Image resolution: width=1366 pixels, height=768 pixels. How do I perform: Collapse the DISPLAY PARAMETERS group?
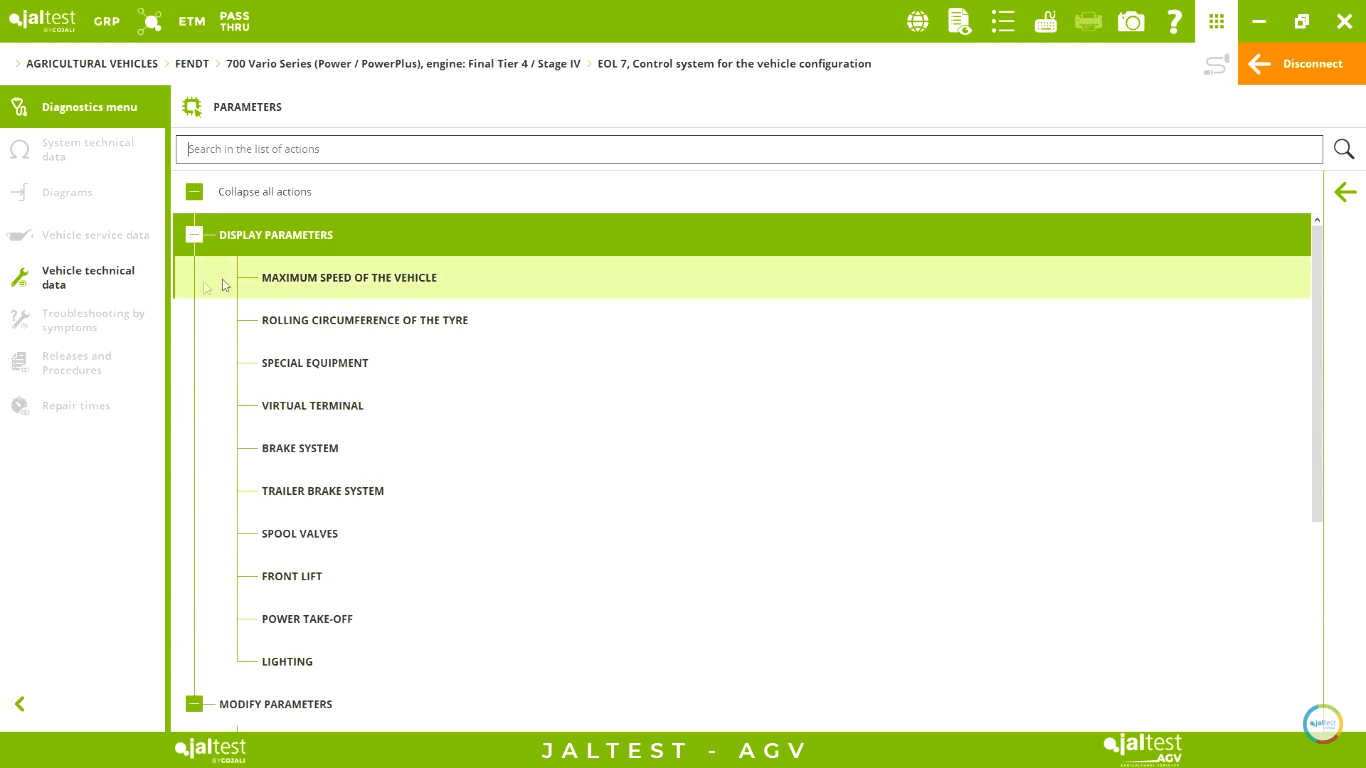pyautogui.click(x=194, y=235)
